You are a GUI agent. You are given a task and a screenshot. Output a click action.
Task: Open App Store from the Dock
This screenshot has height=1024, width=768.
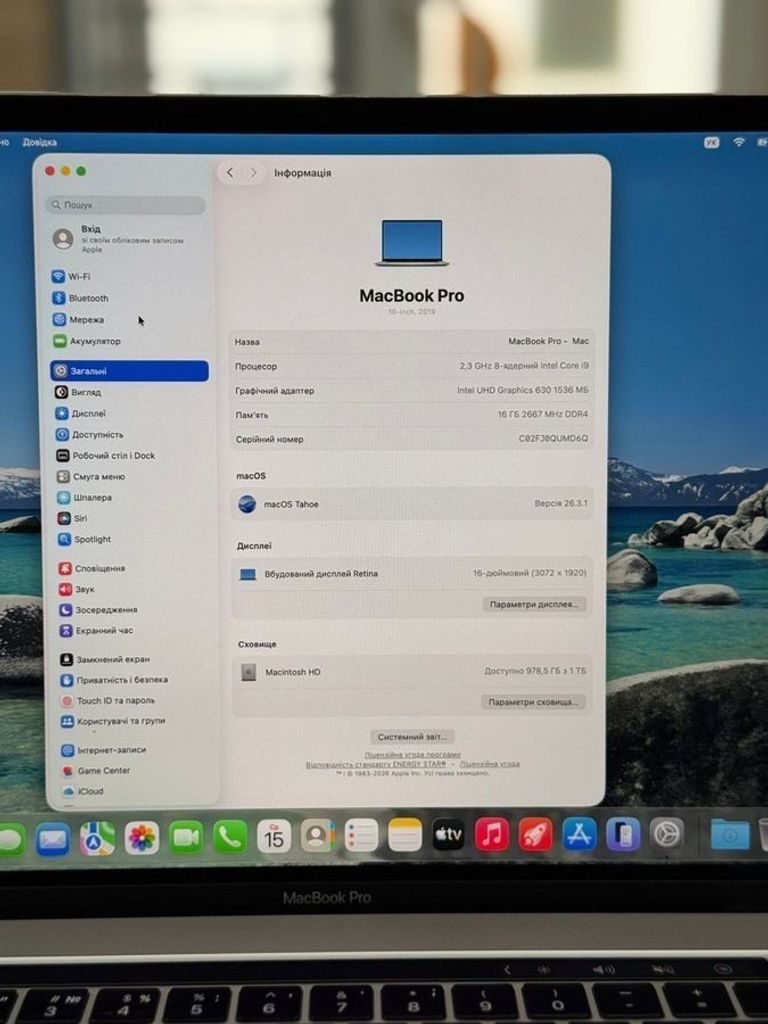click(579, 834)
